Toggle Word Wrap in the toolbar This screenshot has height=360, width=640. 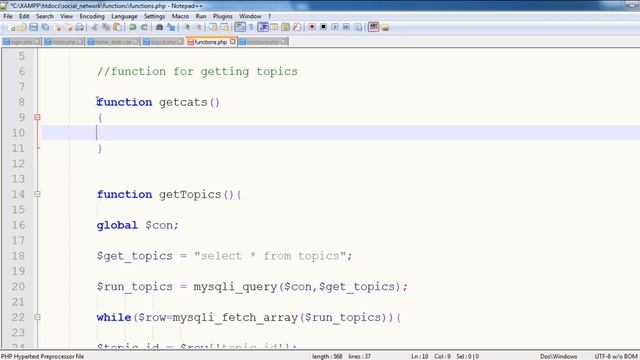(x=240, y=27)
